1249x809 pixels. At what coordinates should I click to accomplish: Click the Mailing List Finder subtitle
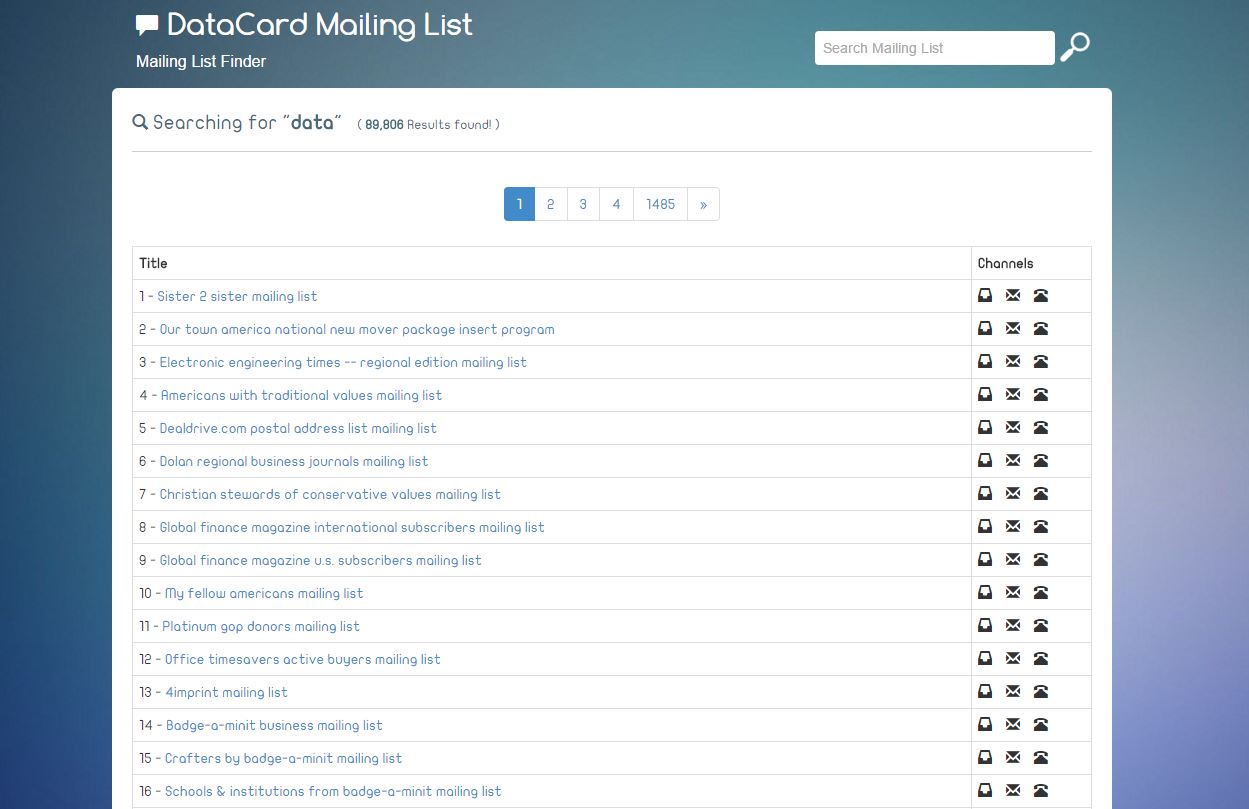201,61
